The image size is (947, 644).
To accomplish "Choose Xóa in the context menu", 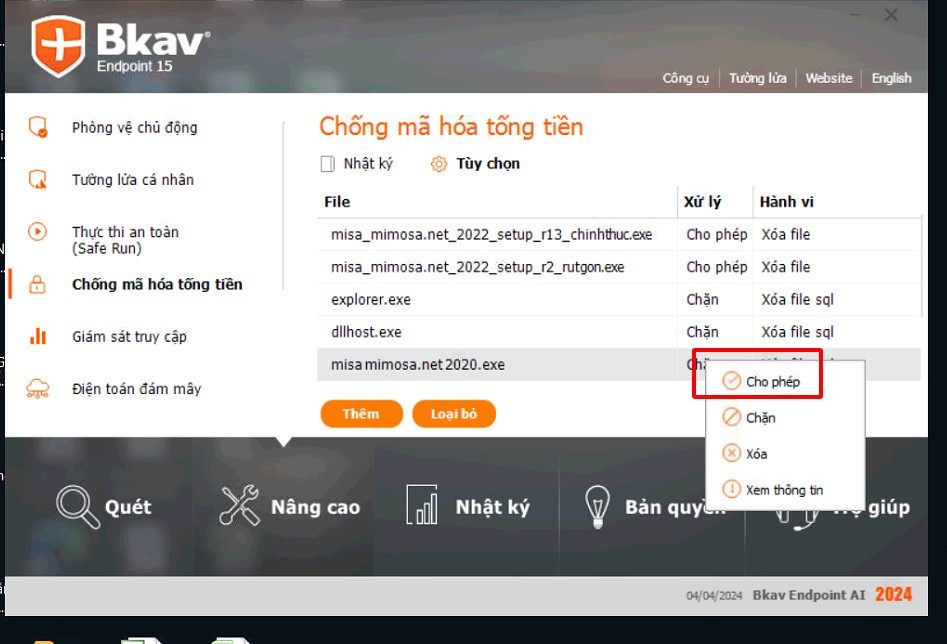I will (x=756, y=454).
